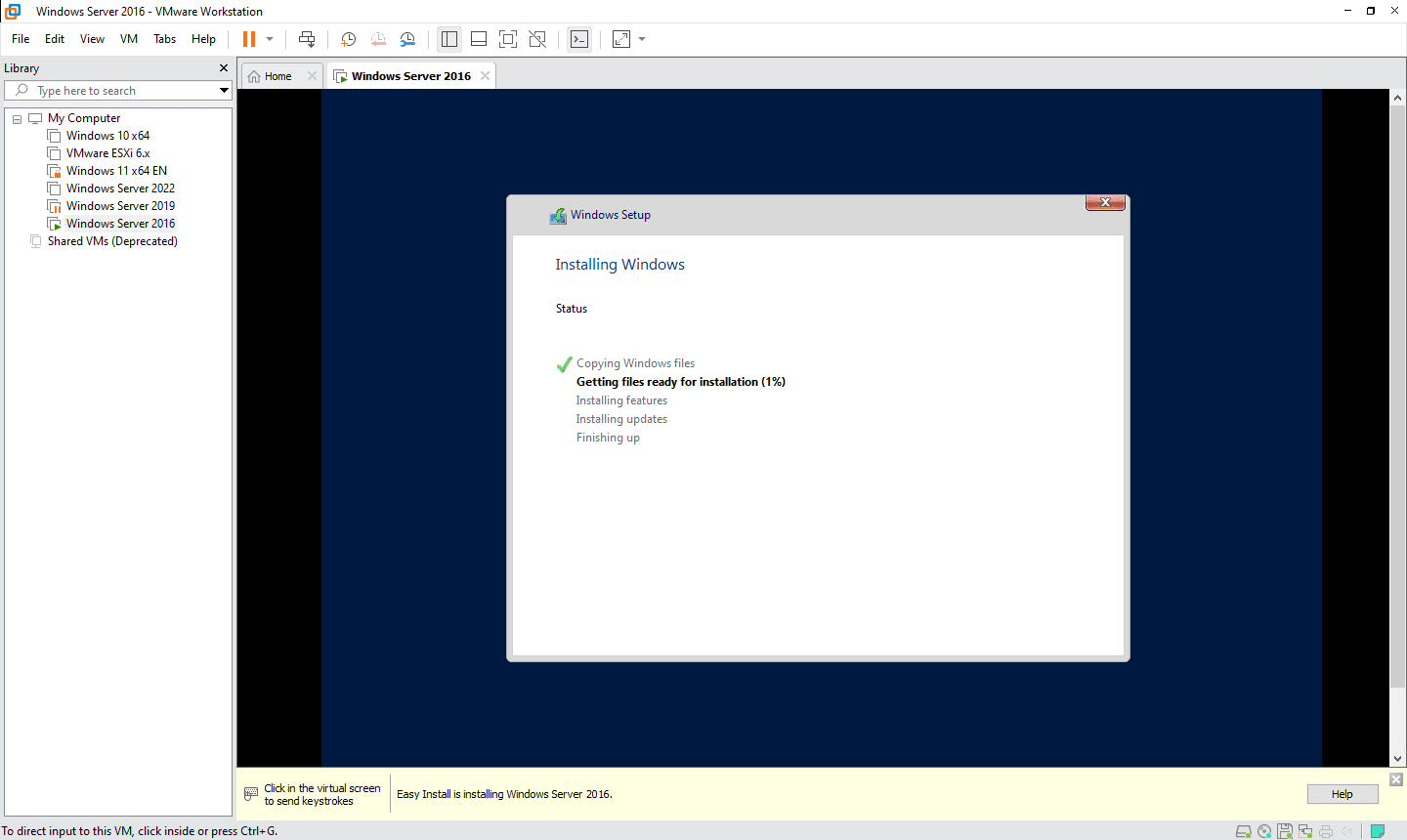The image size is (1407, 840).
Task: Expand the library search filter dropdown
Action: tap(224, 91)
